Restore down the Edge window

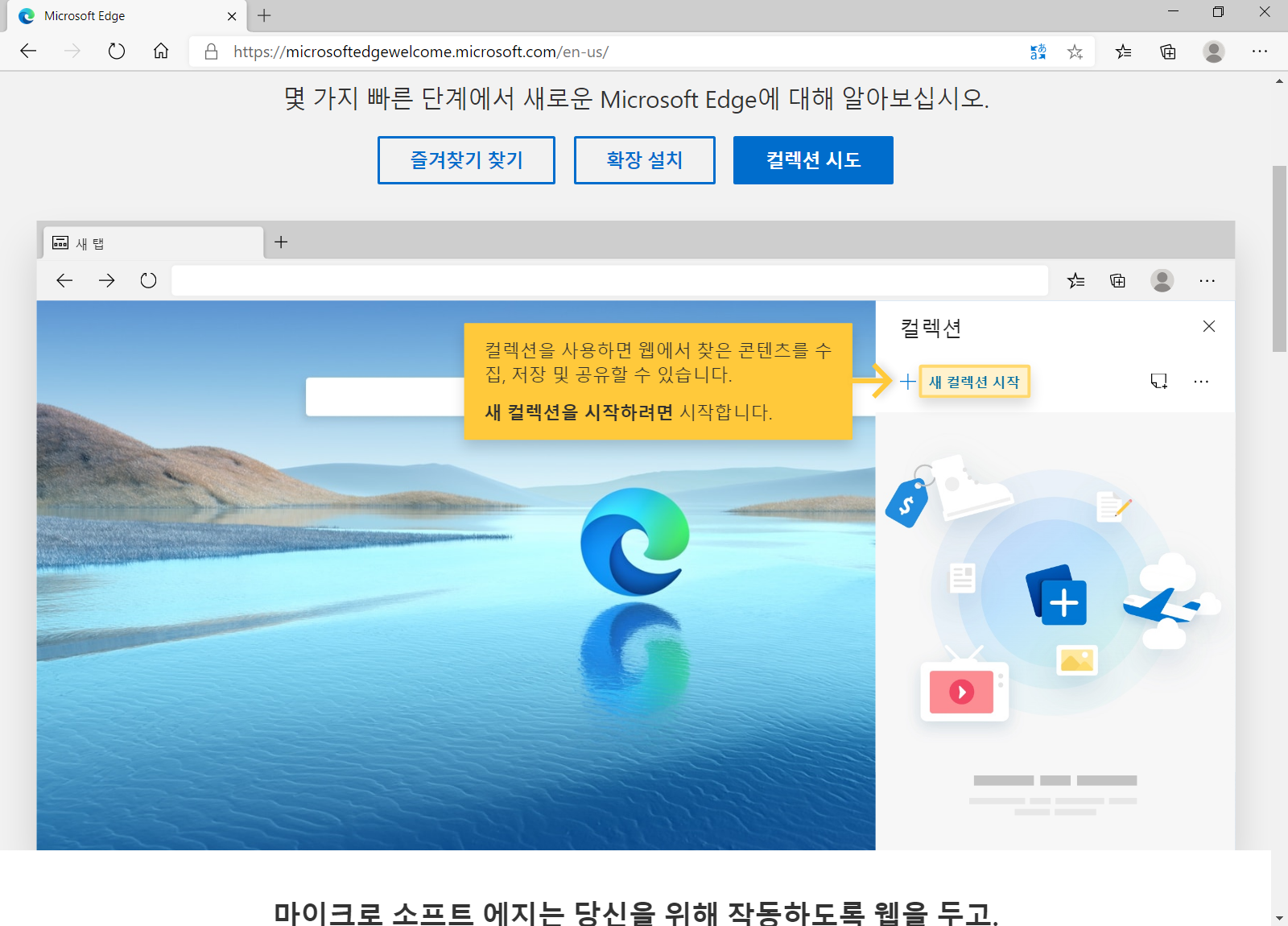point(1218,11)
